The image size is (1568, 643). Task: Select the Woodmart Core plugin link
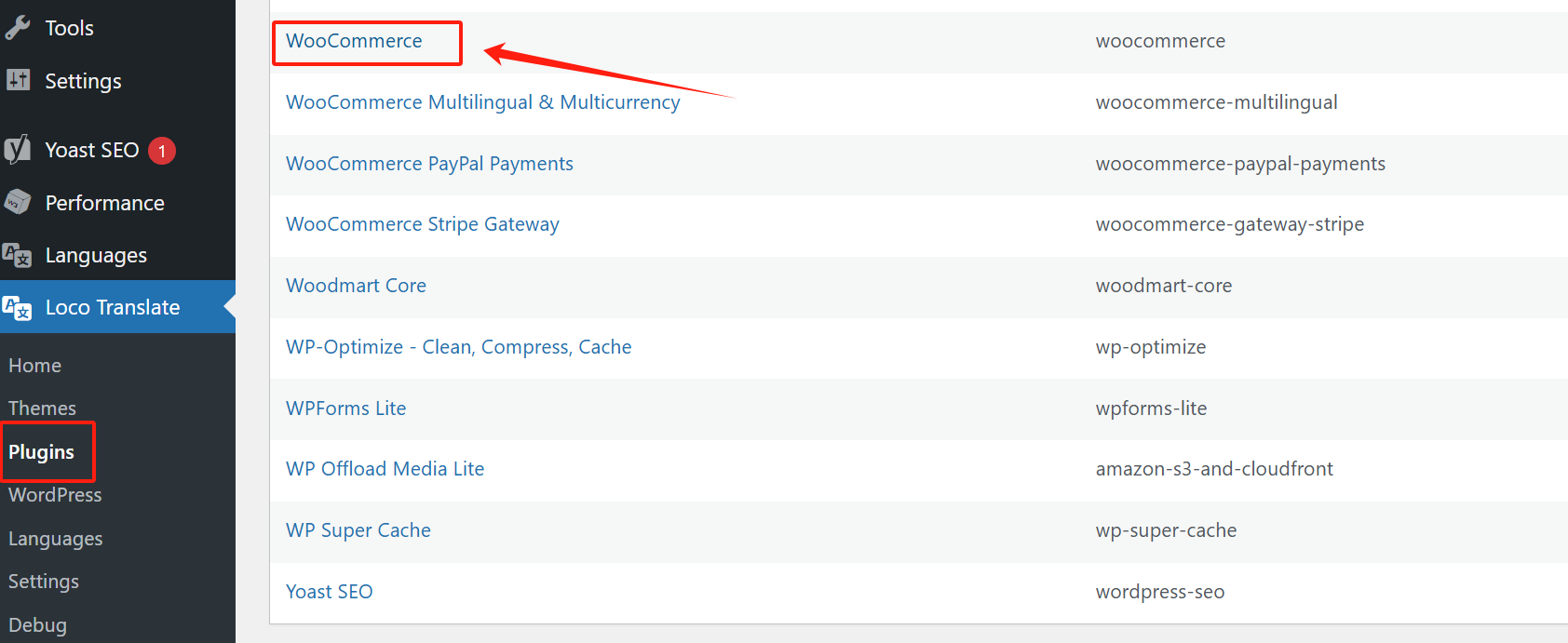pyautogui.click(x=356, y=286)
